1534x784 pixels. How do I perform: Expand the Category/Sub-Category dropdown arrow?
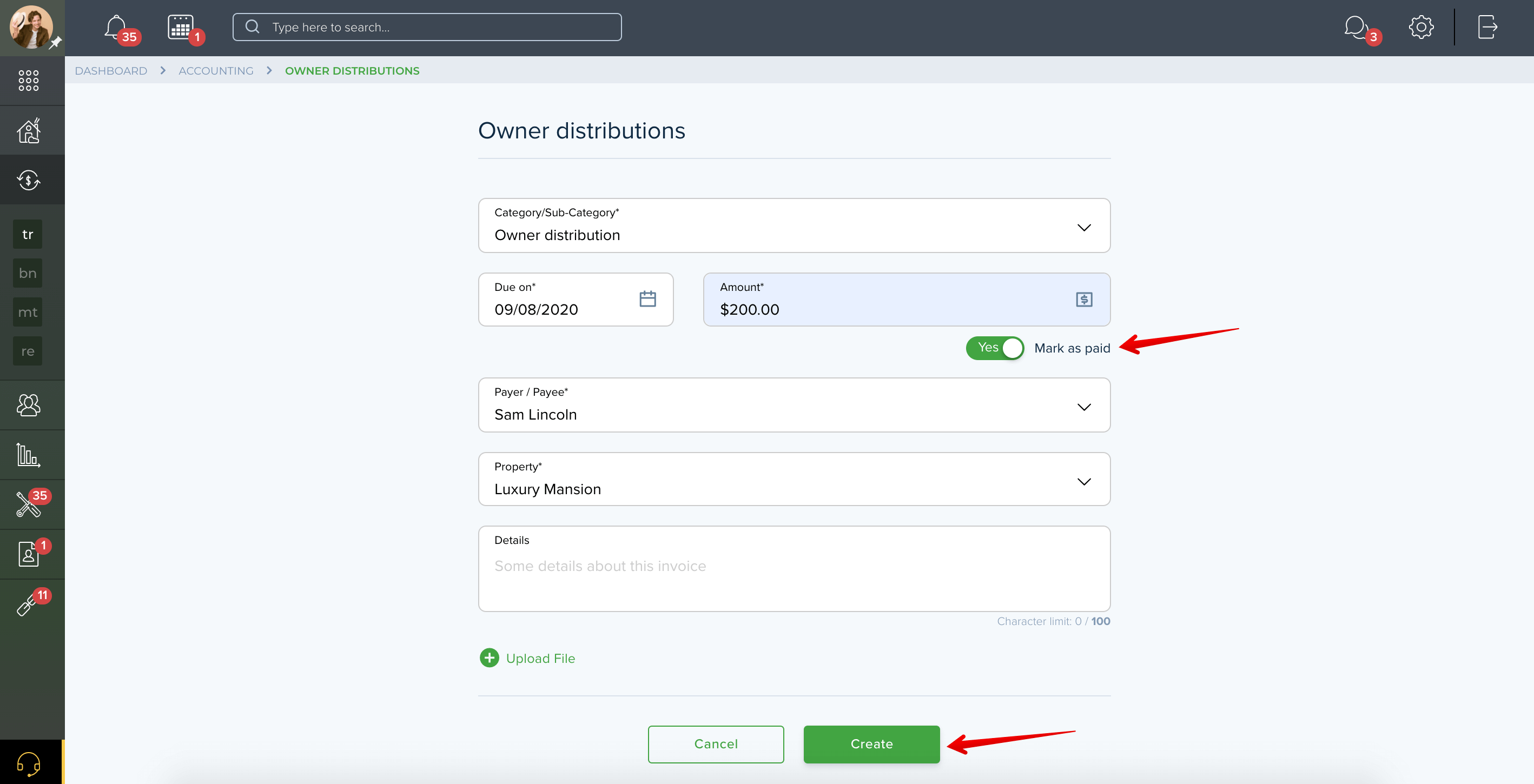pyautogui.click(x=1084, y=228)
